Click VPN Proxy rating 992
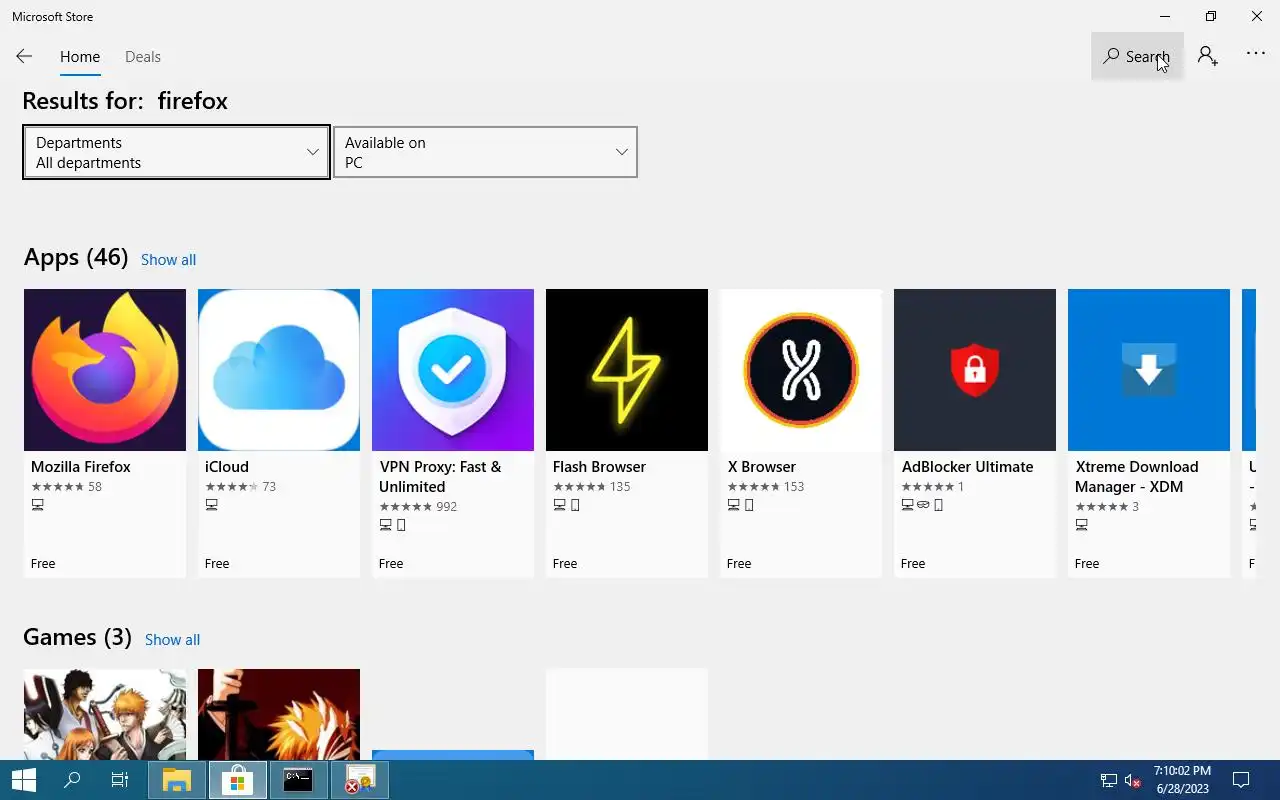The image size is (1280, 800). point(418,507)
